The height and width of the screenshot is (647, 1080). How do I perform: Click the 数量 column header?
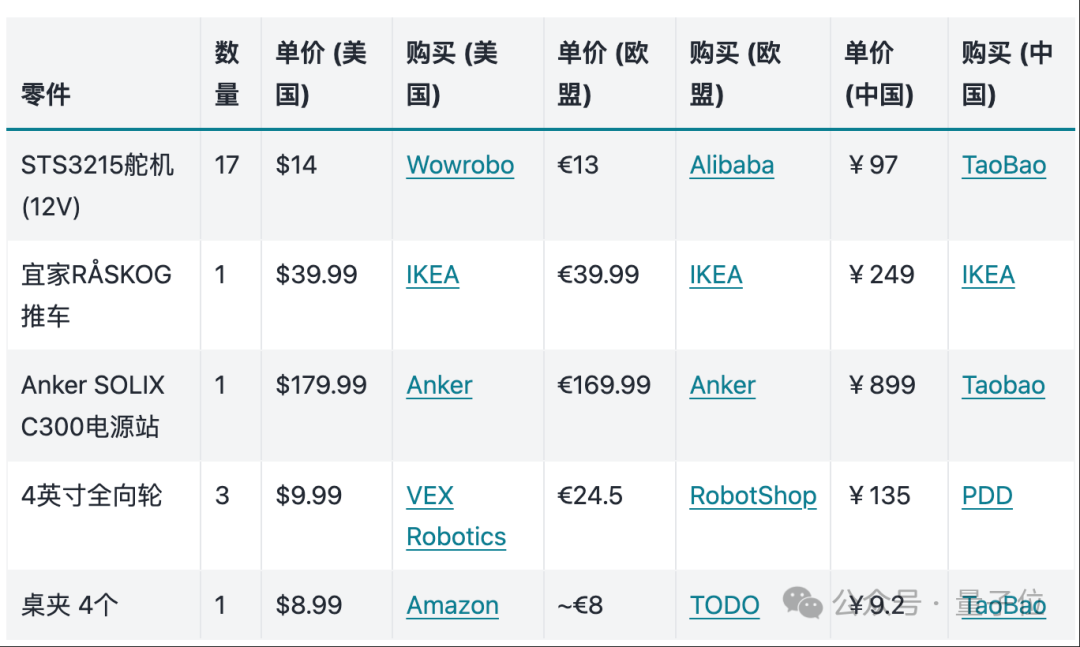227,74
